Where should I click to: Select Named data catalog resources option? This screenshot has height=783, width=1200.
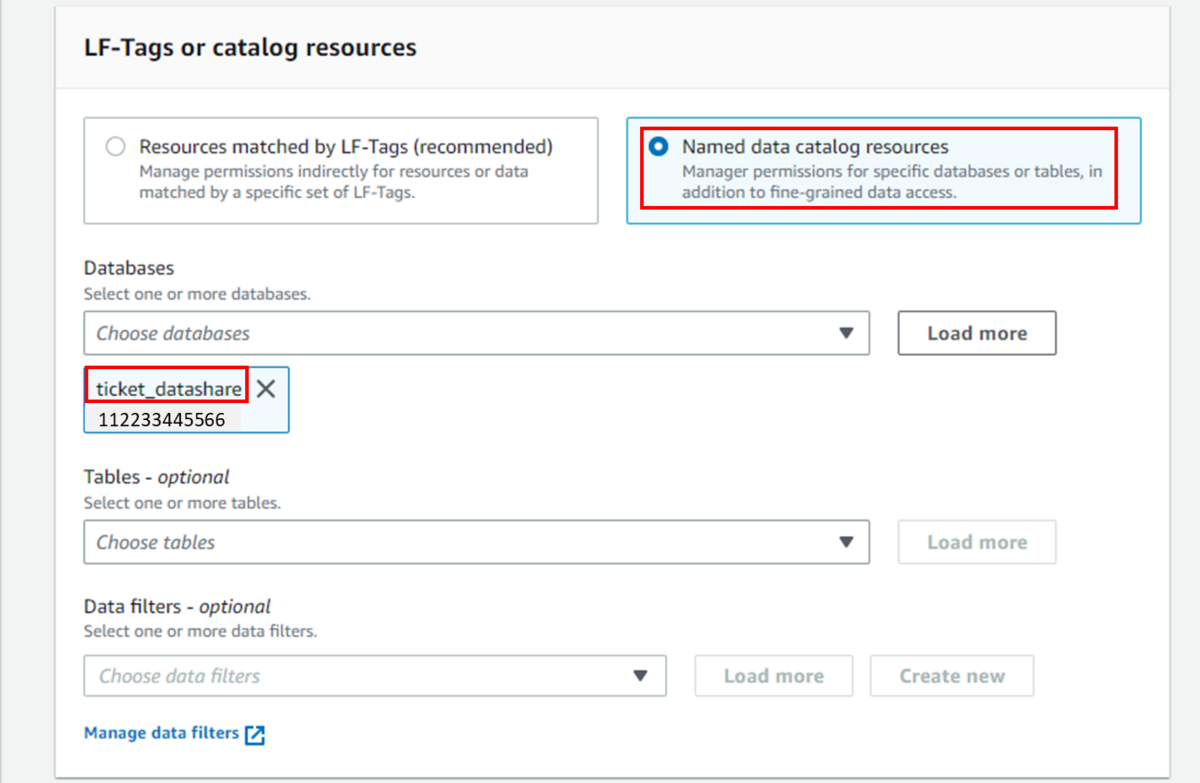coord(658,147)
